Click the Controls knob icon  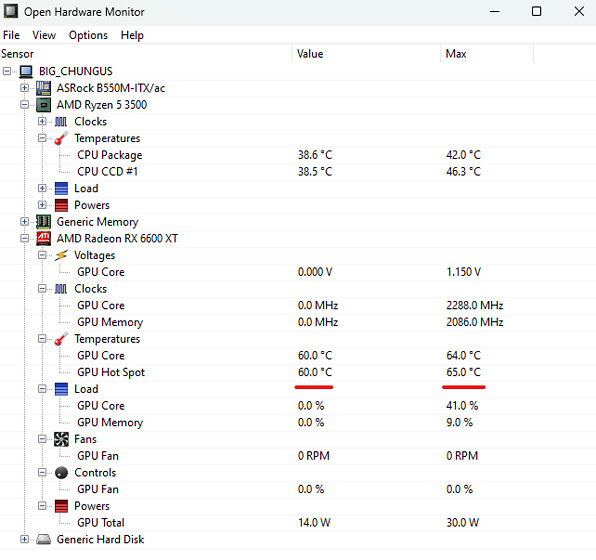point(61,473)
